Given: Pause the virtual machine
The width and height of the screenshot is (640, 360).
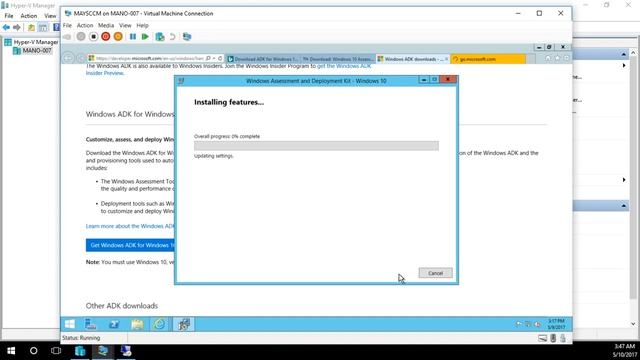Looking at the screenshot, I should click(133, 37).
